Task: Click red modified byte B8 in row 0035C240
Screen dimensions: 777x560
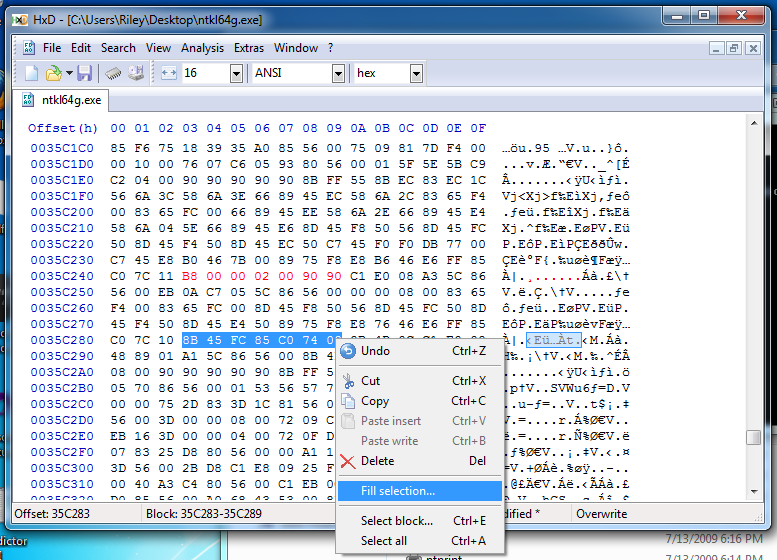Action: coord(190,276)
